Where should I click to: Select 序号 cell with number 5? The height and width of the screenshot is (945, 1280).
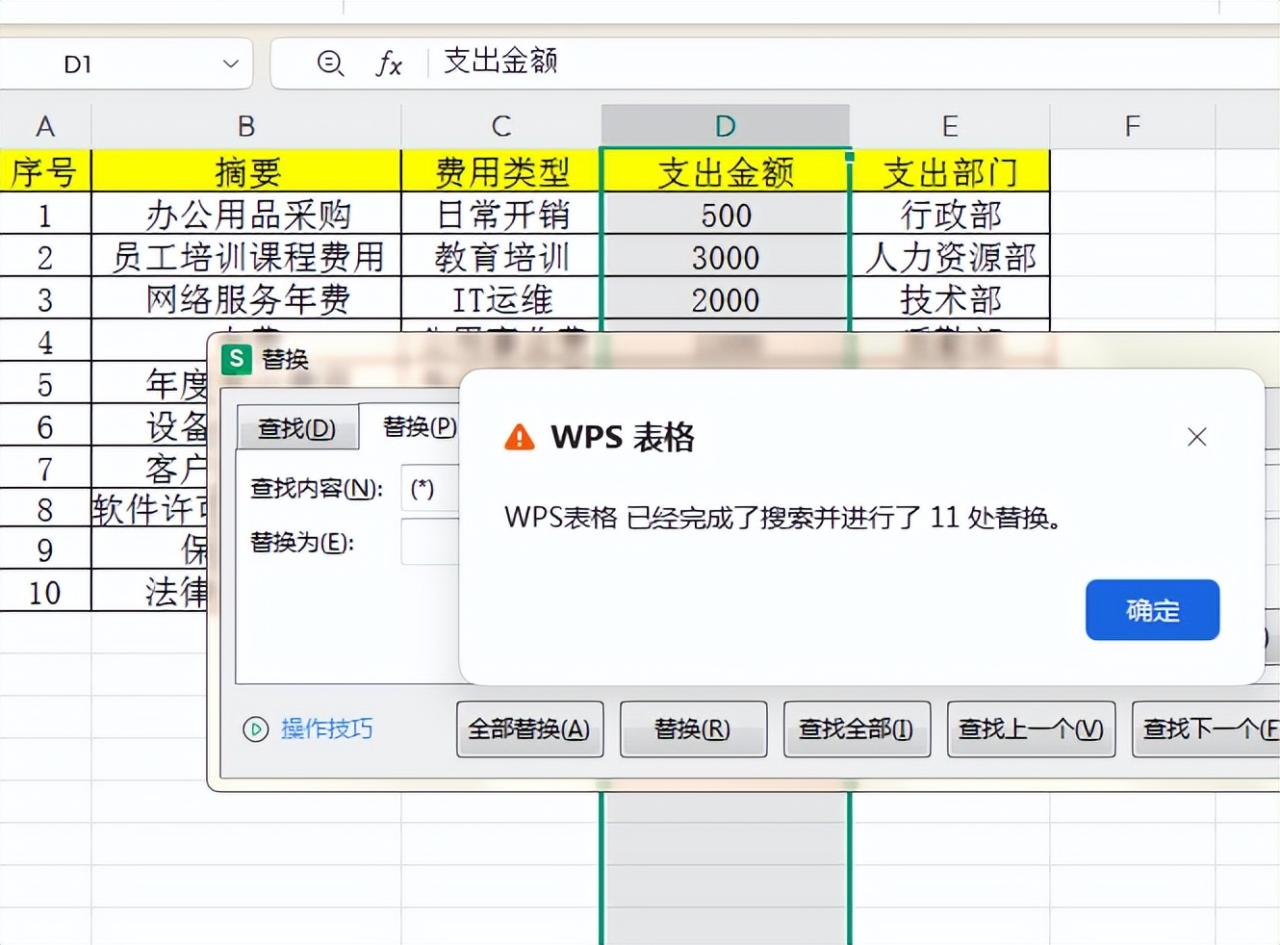(x=45, y=383)
